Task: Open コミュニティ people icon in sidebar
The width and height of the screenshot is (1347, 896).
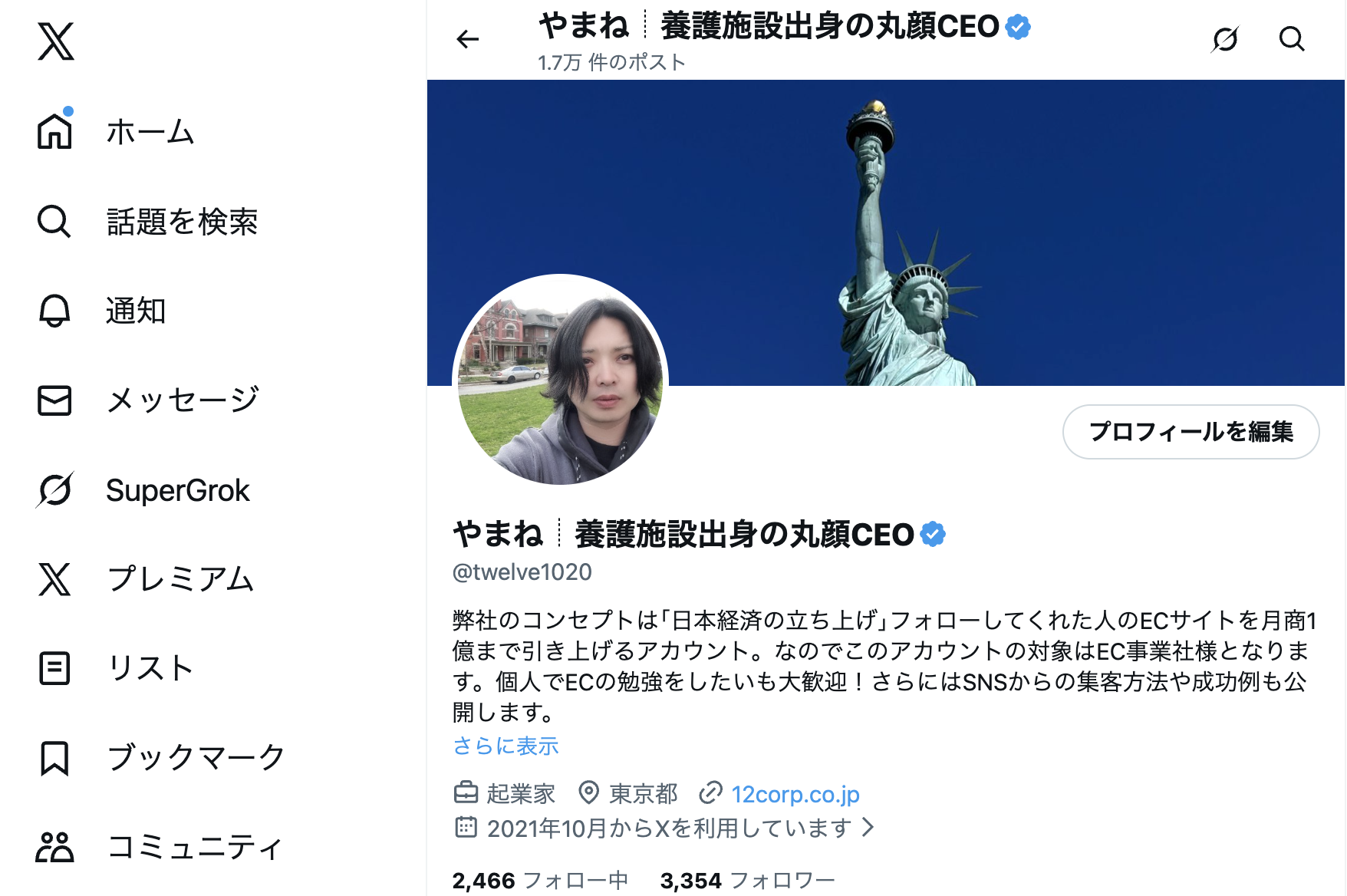Action: pyautogui.click(x=54, y=847)
